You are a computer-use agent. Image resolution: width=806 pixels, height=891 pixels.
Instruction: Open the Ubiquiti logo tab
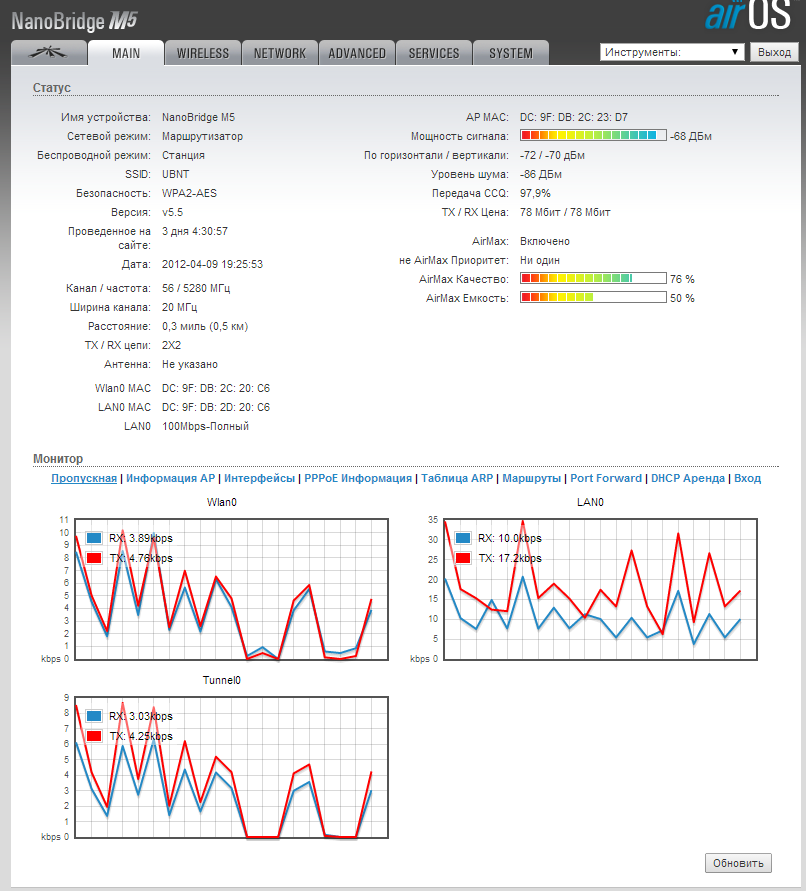tap(48, 53)
